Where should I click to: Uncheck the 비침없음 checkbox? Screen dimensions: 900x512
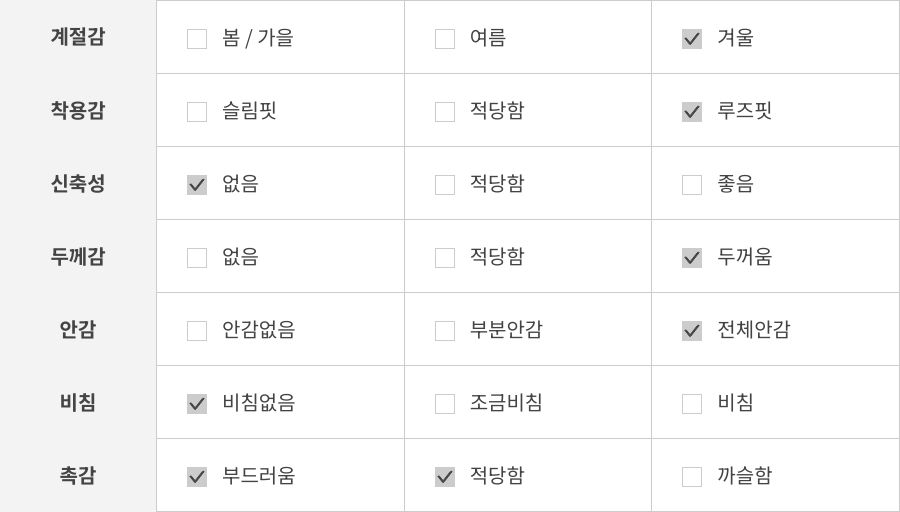[197, 404]
